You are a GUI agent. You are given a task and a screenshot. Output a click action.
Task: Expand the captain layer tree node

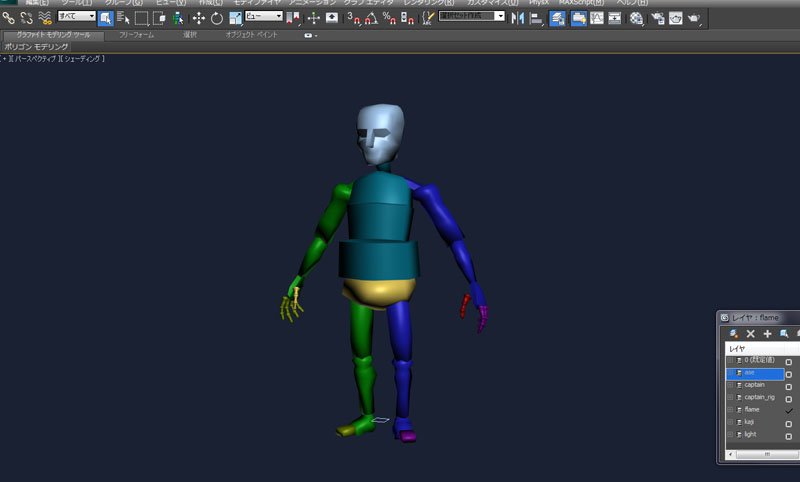pos(731,385)
